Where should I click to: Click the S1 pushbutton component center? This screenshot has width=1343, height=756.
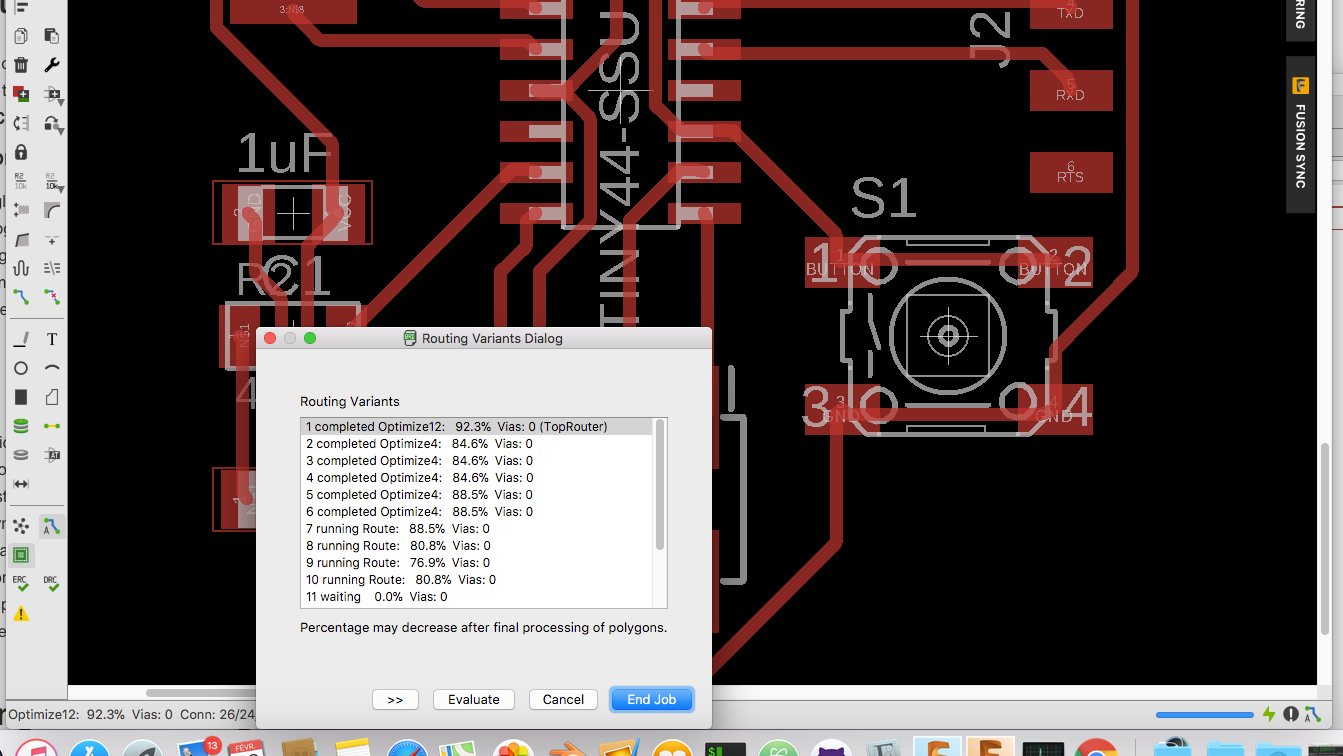(x=947, y=335)
